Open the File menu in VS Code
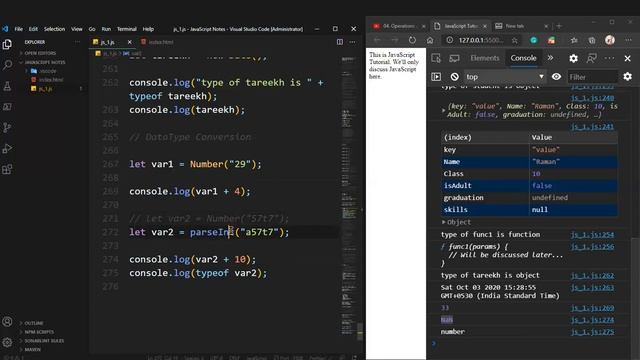The height and width of the screenshot is (360, 640). tap(19, 29)
